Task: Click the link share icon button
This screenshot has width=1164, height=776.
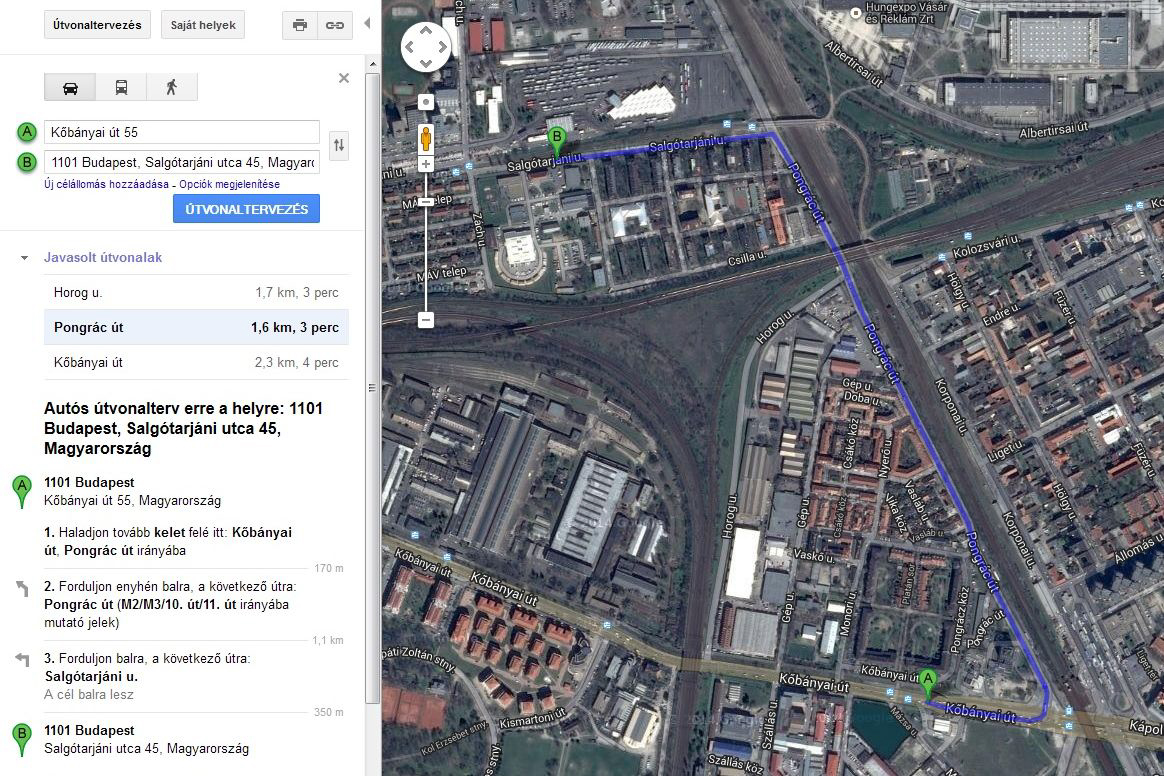Action: 335,25
